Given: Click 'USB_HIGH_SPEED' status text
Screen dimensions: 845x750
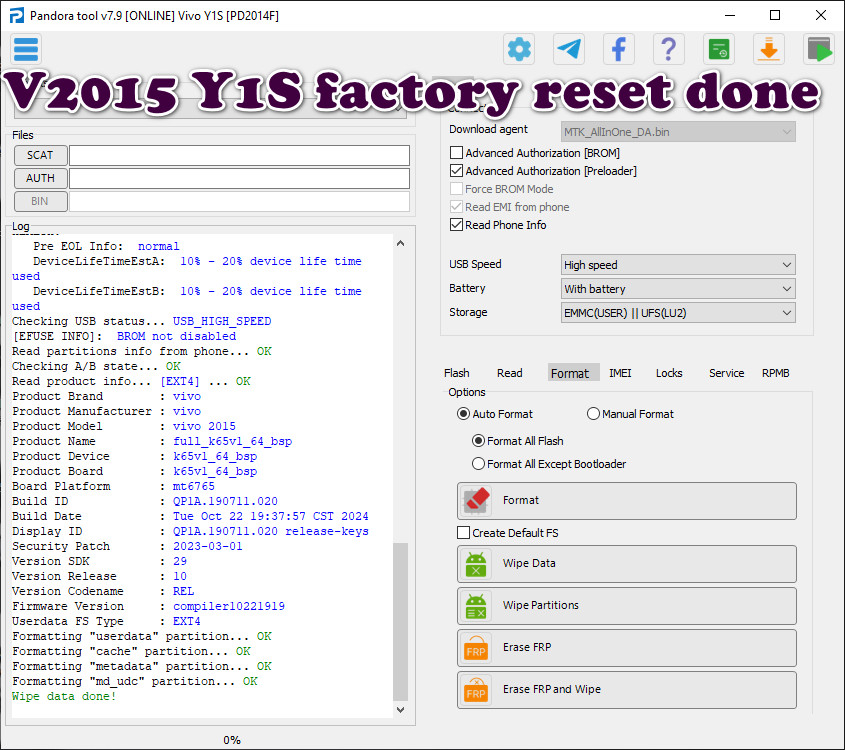Looking at the screenshot, I should tap(222, 321).
